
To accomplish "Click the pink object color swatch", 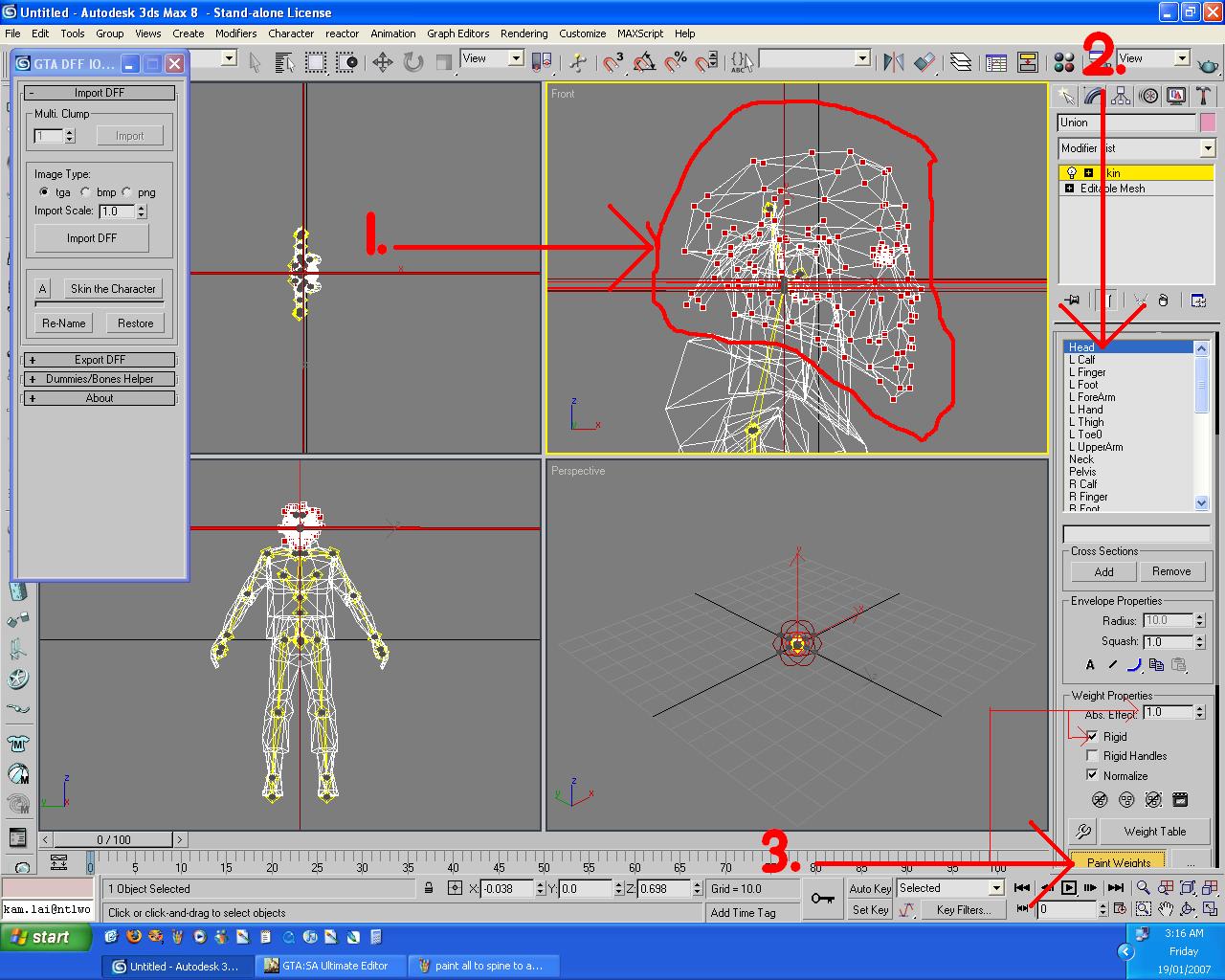I will (x=1207, y=122).
